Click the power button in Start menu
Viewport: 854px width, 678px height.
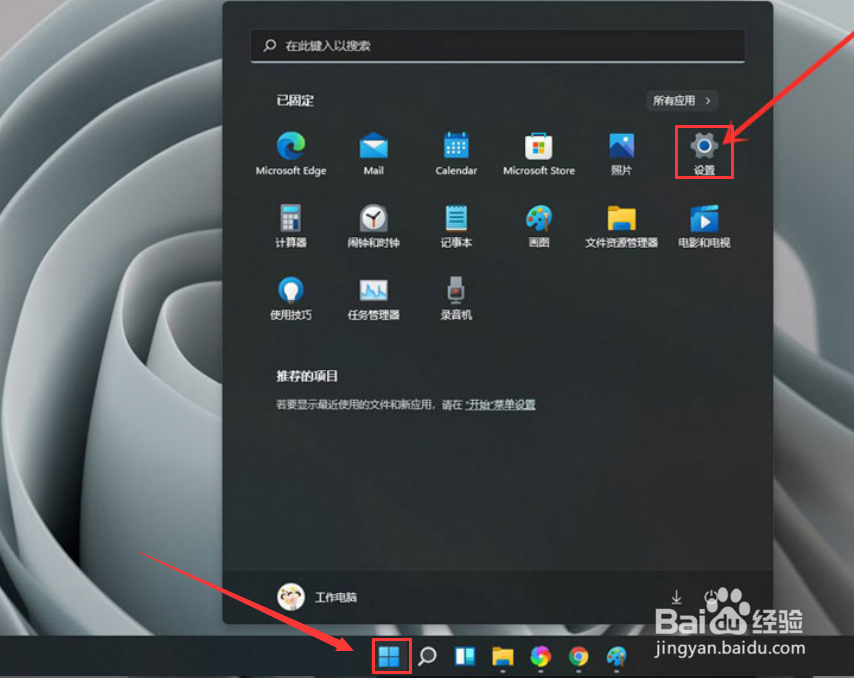(x=711, y=596)
